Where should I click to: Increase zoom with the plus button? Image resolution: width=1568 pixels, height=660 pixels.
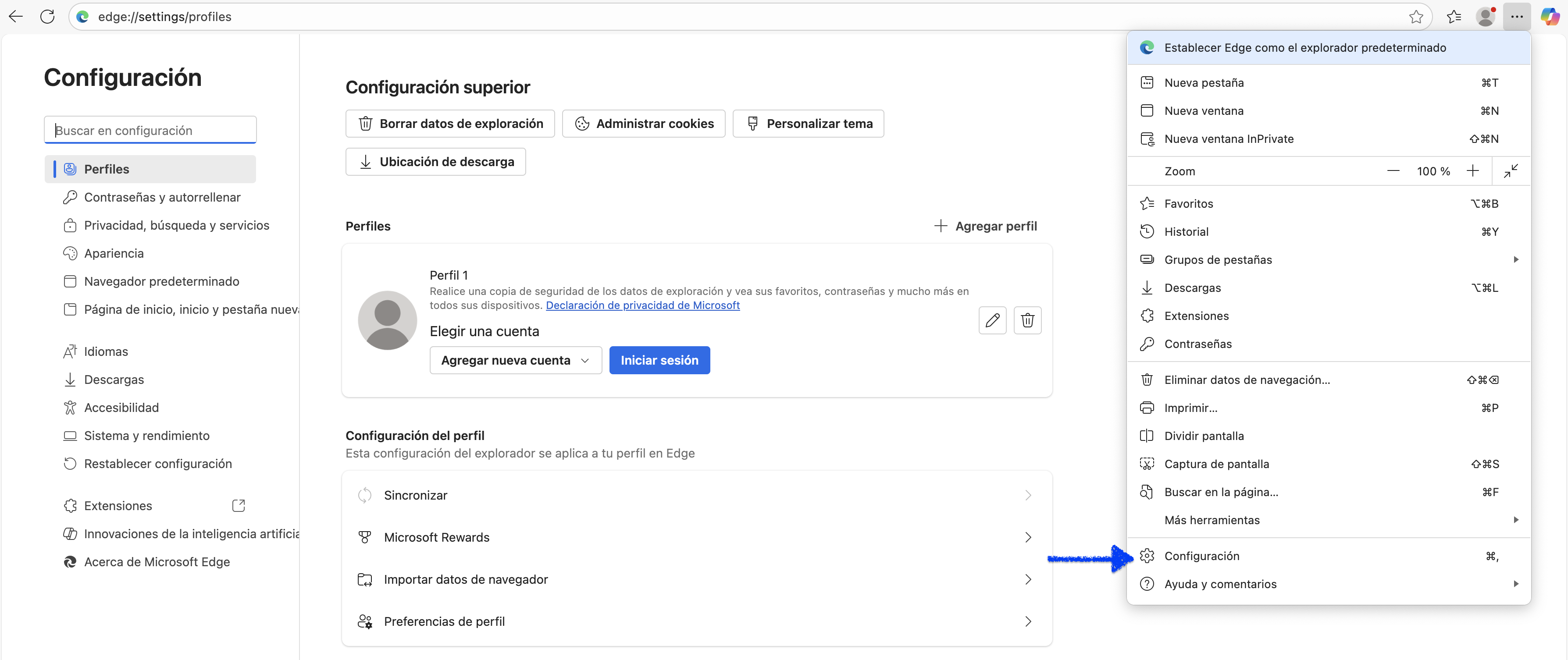pos(1472,171)
